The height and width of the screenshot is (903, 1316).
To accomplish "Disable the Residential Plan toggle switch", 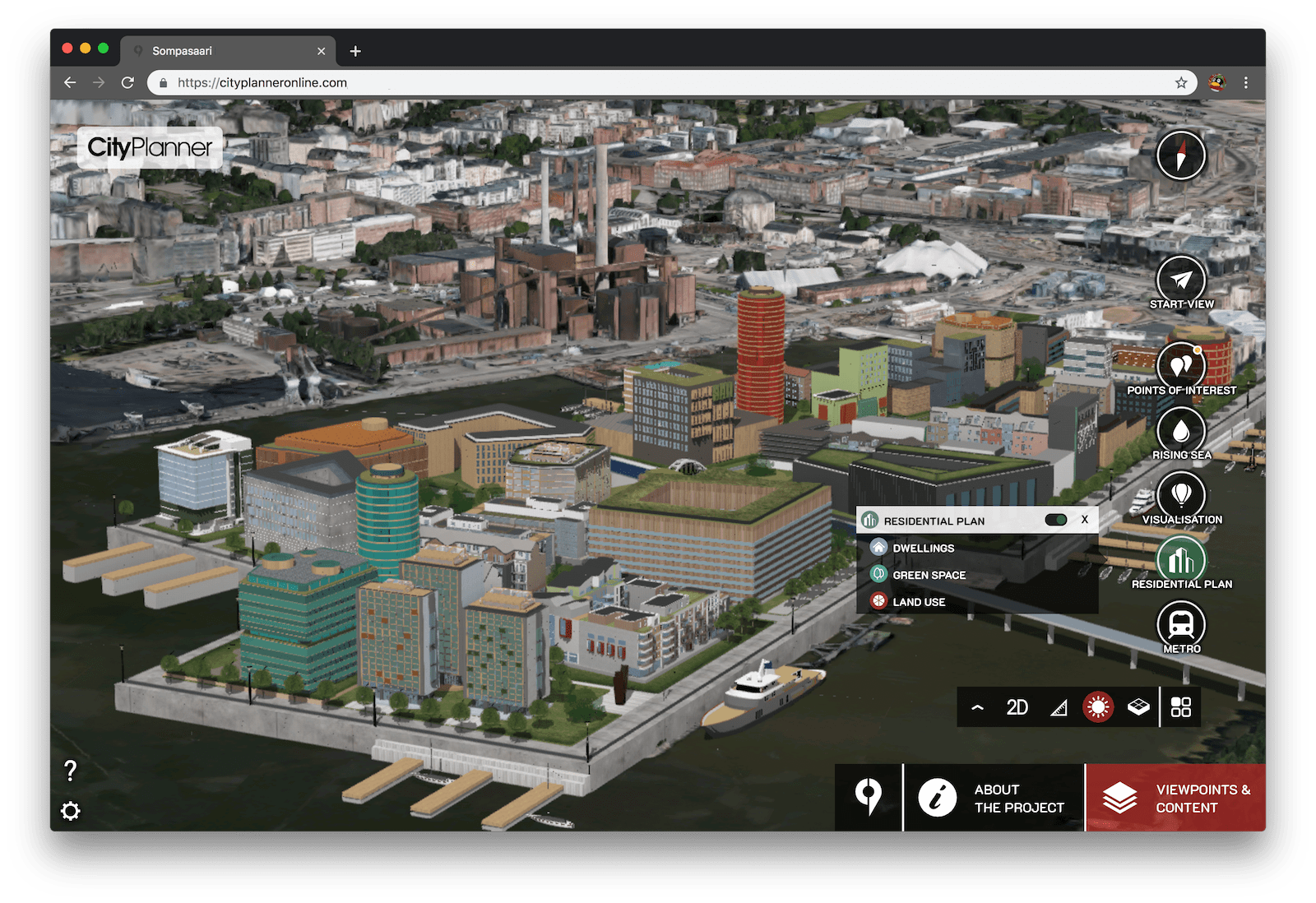I will (1057, 520).
